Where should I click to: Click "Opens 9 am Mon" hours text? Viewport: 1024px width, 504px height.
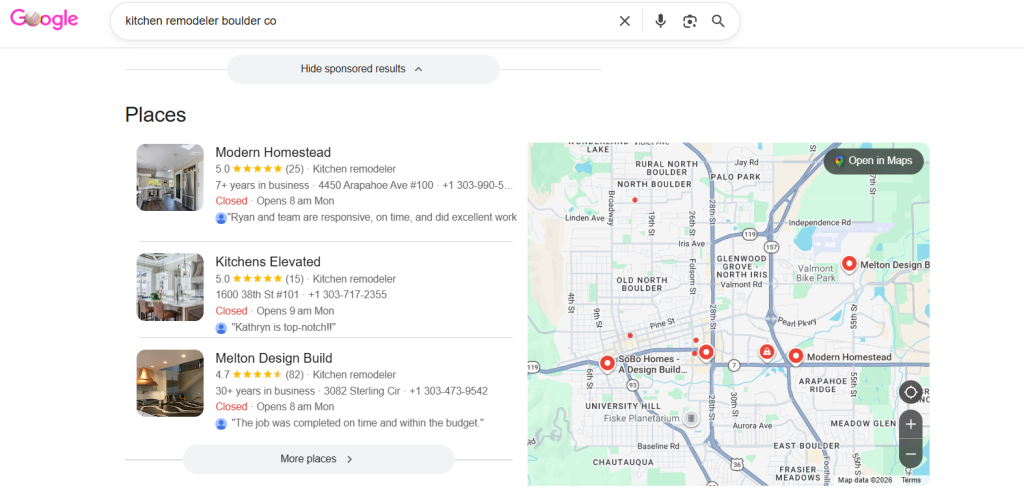click(295, 311)
